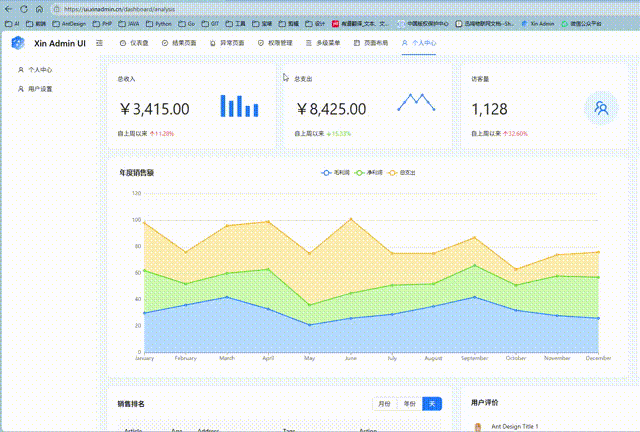The height and width of the screenshot is (432, 640).
Task: Open the 多级菜单 top navigation item
Action: tap(323, 43)
